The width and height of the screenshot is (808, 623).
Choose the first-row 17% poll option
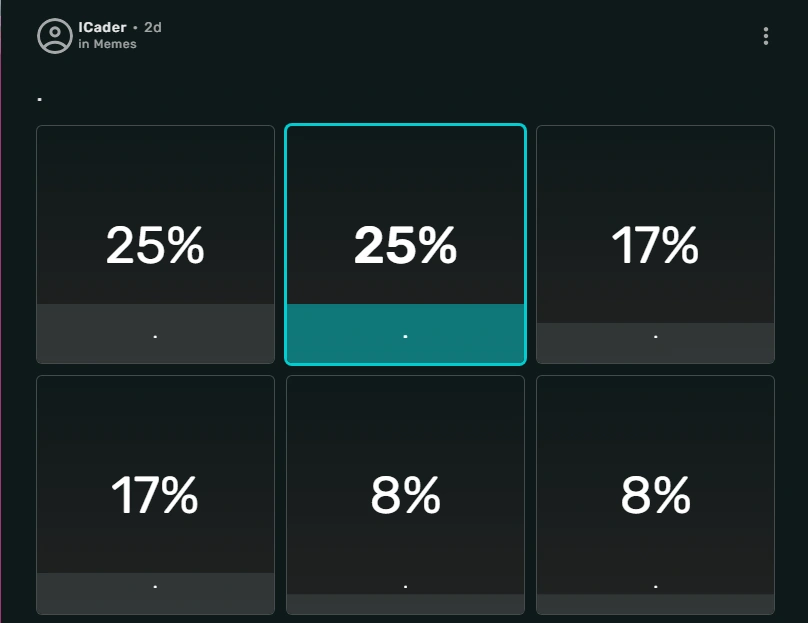(655, 245)
